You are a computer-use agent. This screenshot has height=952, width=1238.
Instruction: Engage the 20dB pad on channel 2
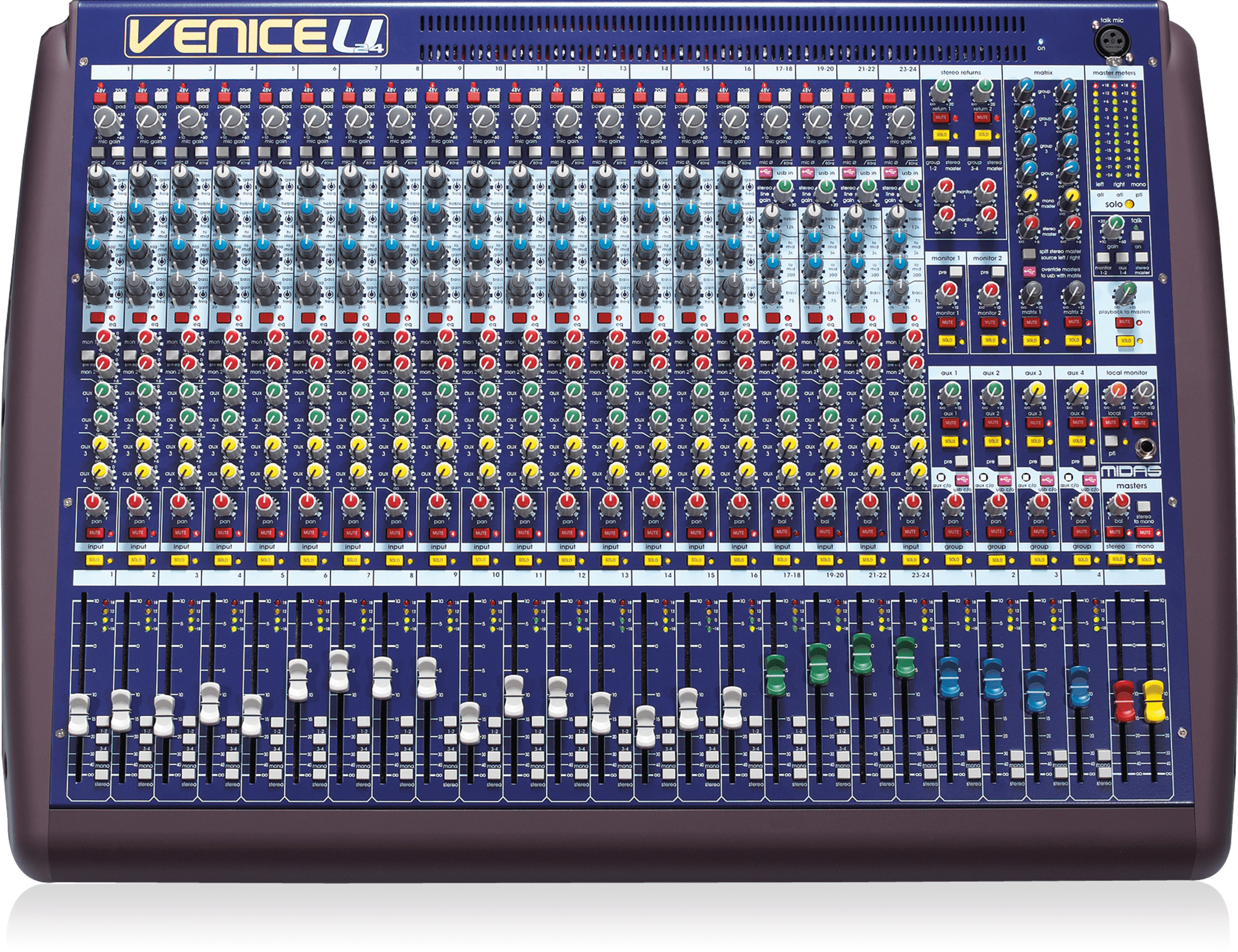162,97
